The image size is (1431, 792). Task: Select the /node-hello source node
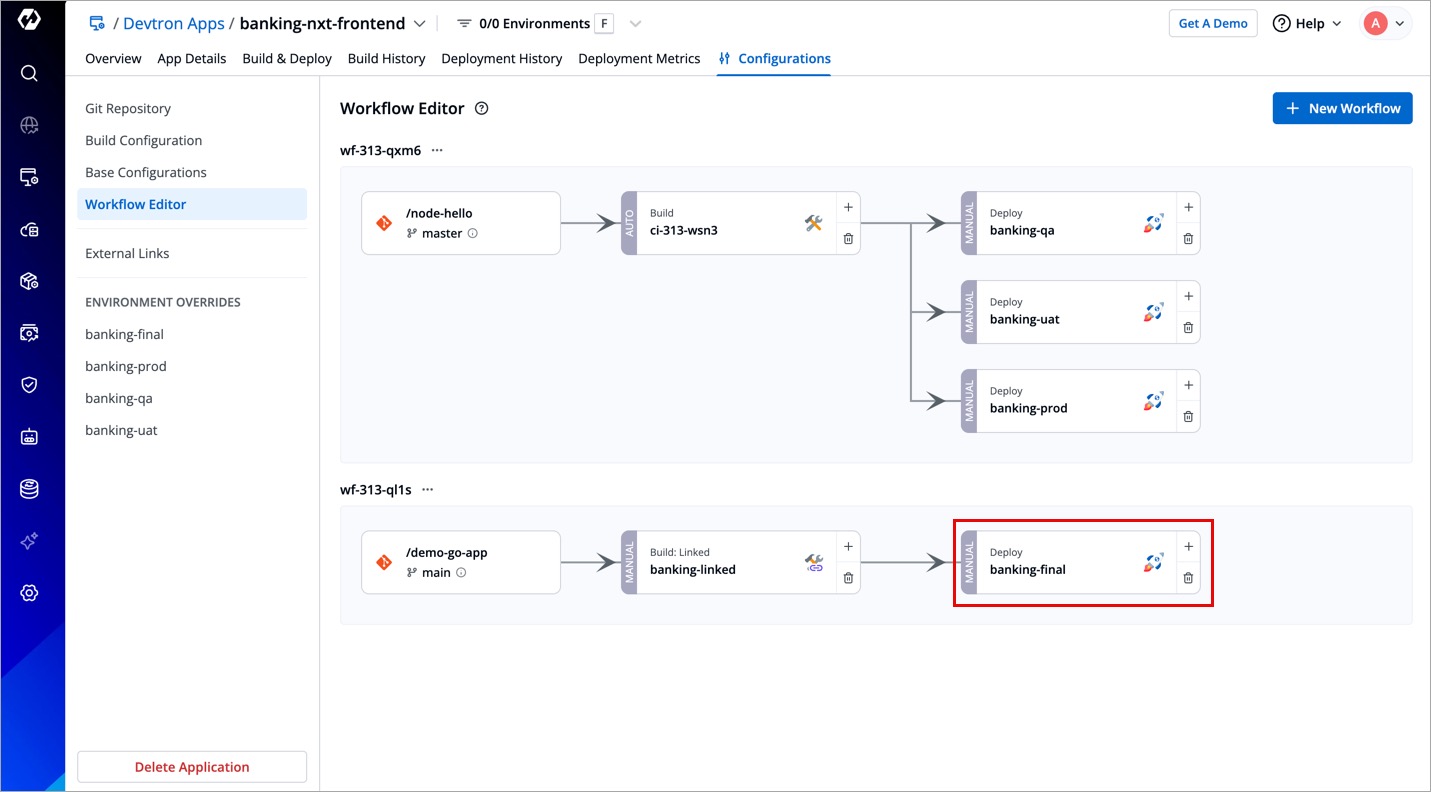pyautogui.click(x=460, y=223)
